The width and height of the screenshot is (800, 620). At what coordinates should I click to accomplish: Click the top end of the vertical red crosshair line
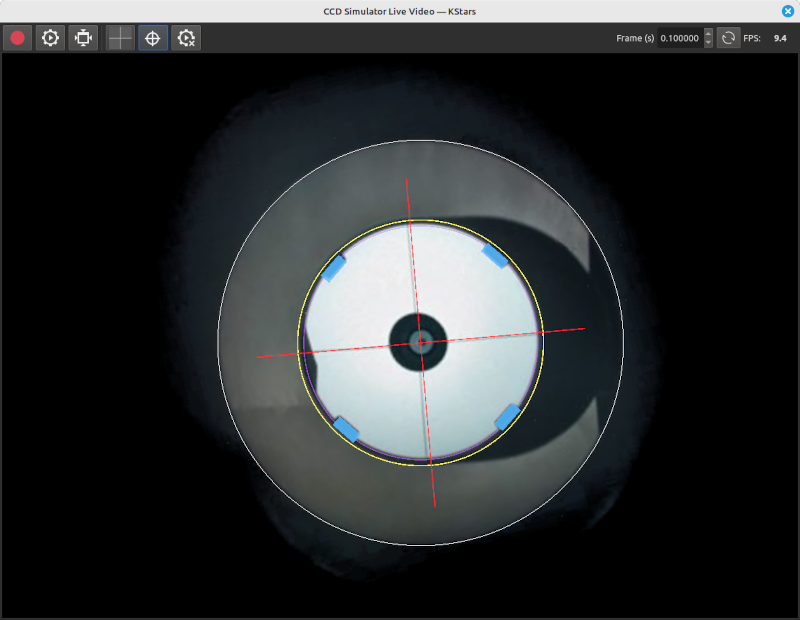[x=407, y=180]
